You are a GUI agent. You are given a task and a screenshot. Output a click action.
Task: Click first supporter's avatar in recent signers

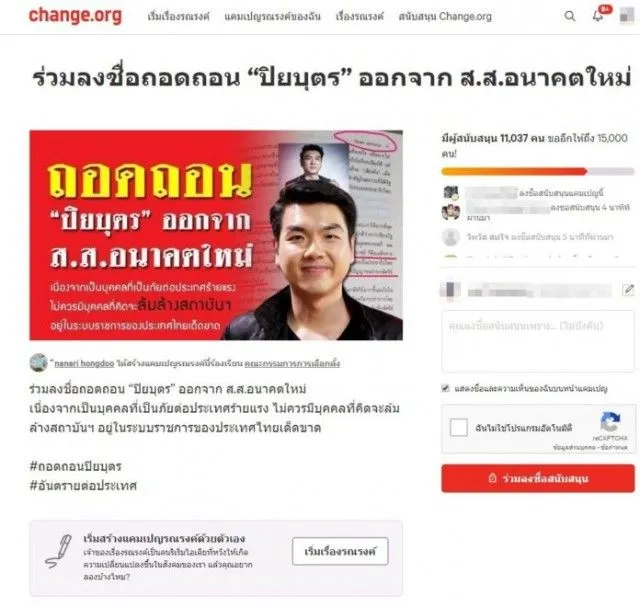pyautogui.click(x=451, y=193)
